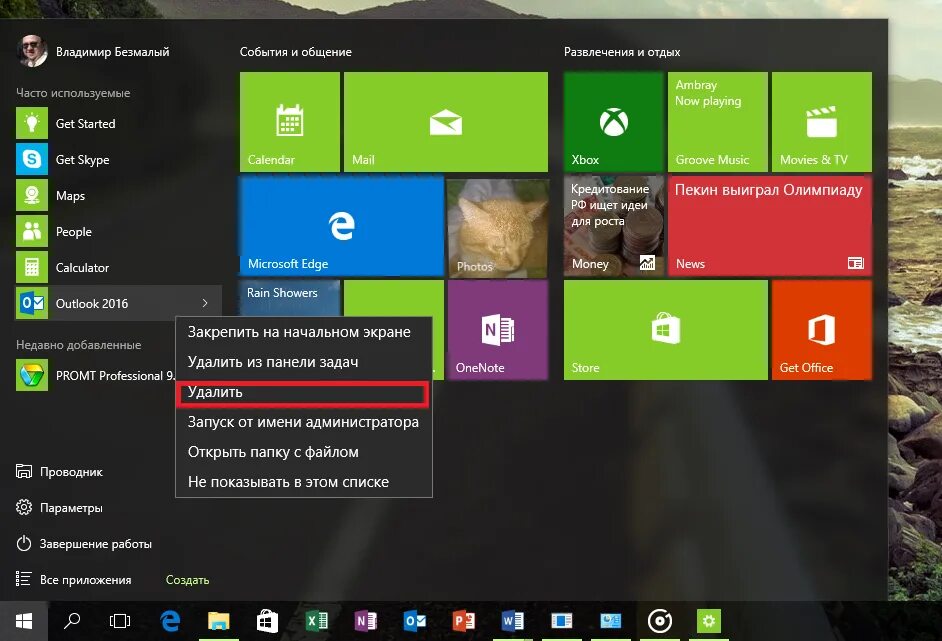942x641 pixels.
Task: Launch PowerPoint from the taskbar
Action: click(x=463, y=621)
